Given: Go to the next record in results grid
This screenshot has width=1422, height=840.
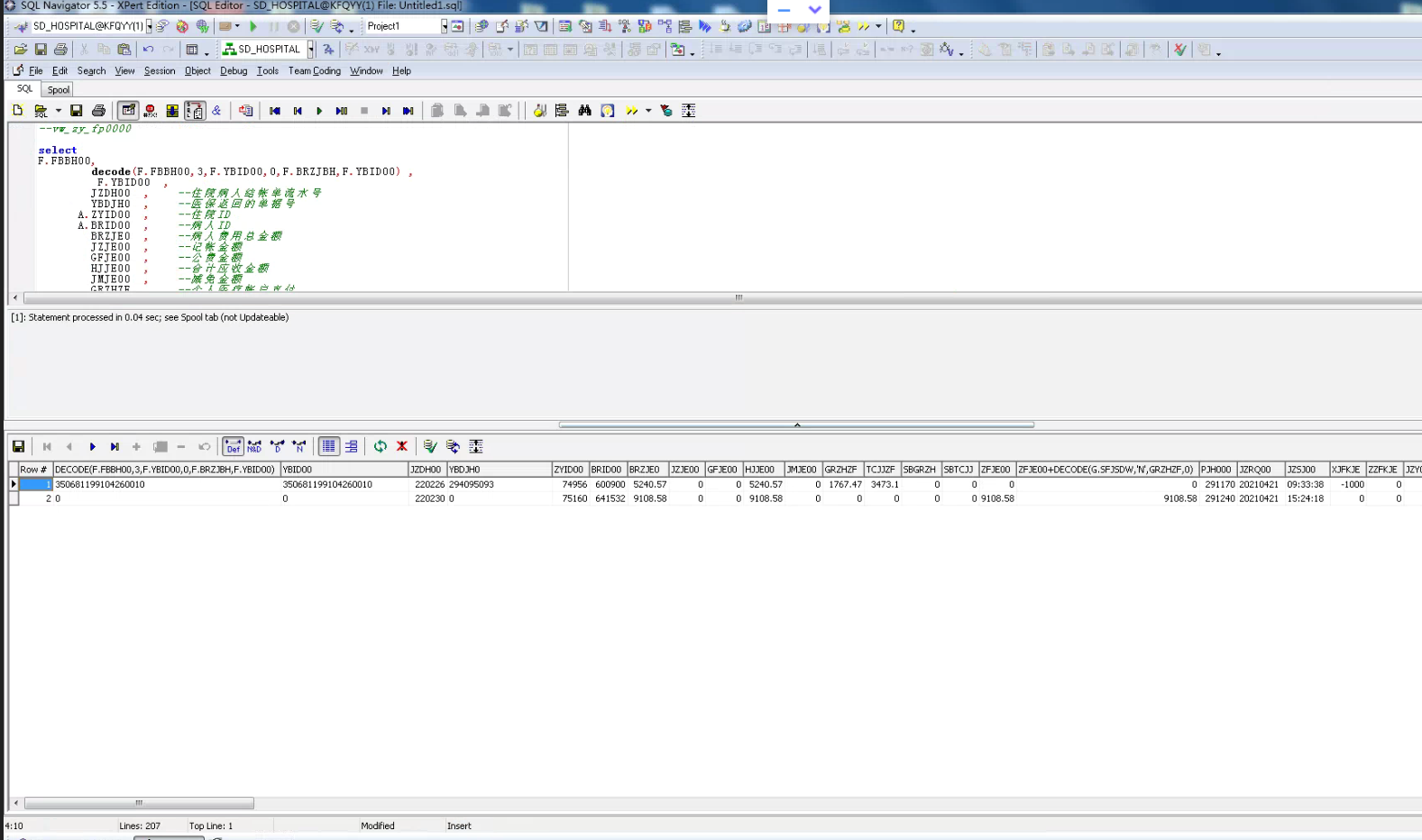Looking at the screenshot, I should [x=92, y=447].
